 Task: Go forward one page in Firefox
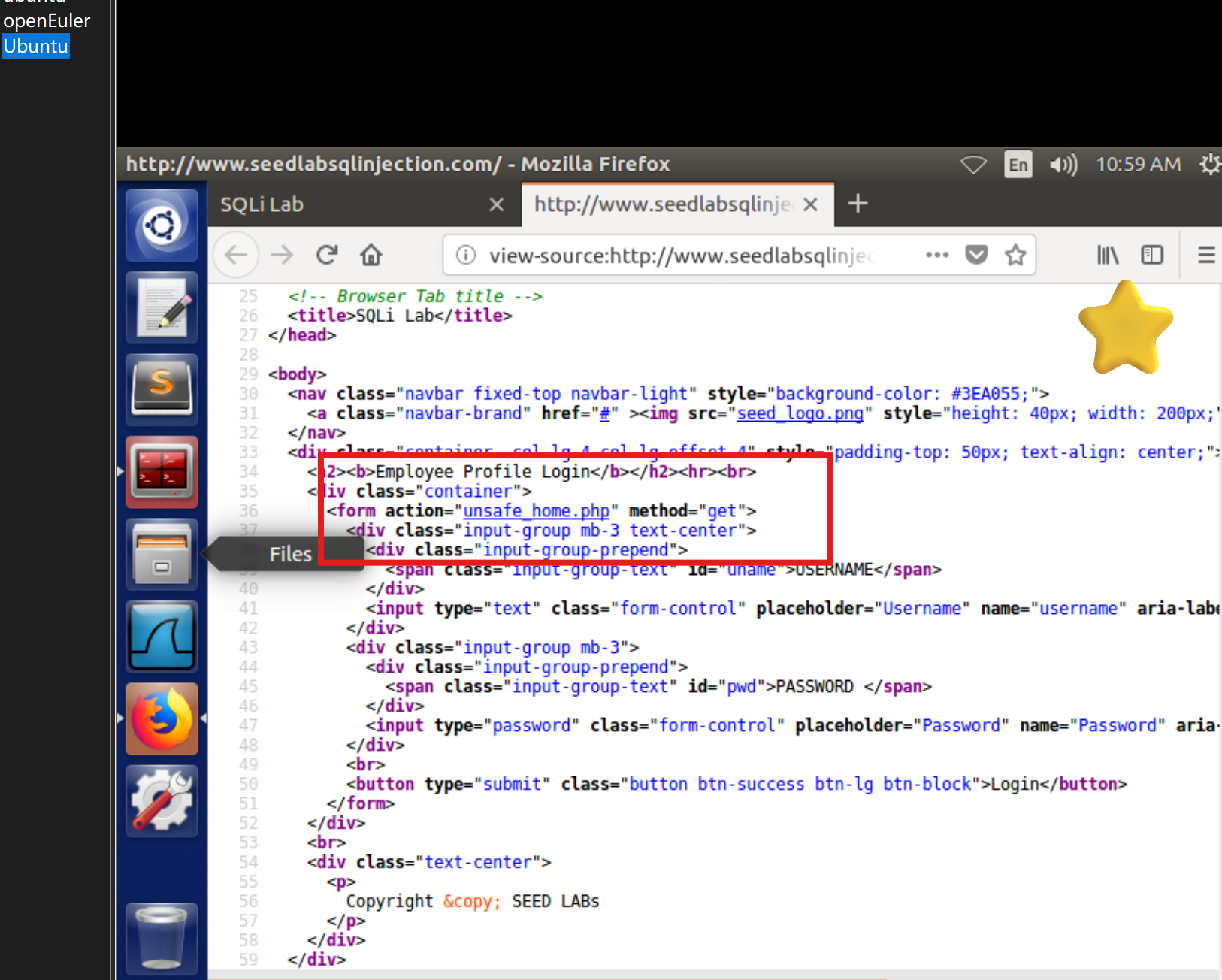[282, 256]
